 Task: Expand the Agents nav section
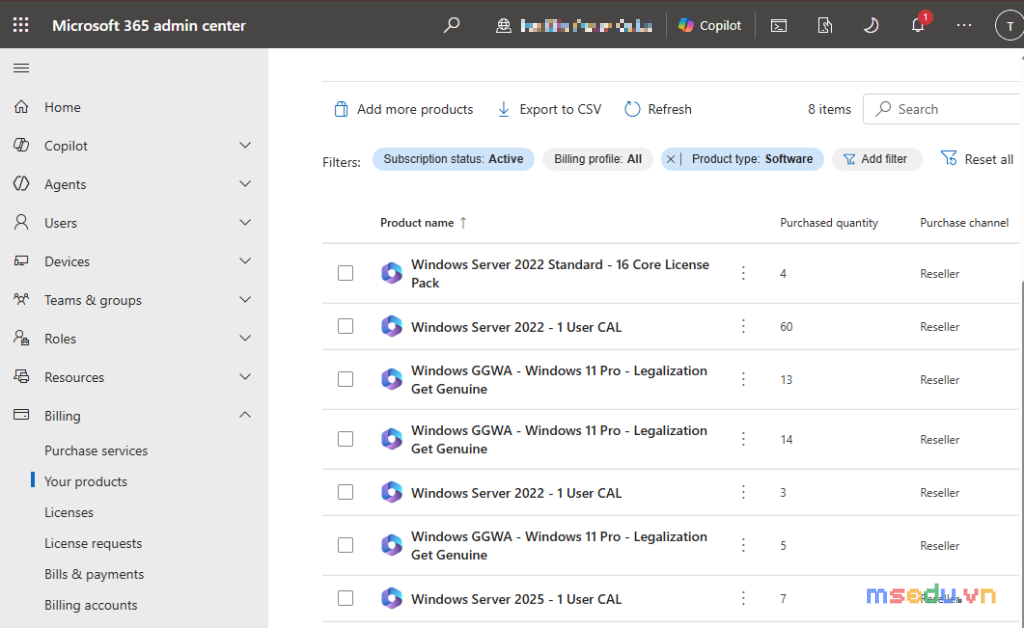click(x=245, y=184)
